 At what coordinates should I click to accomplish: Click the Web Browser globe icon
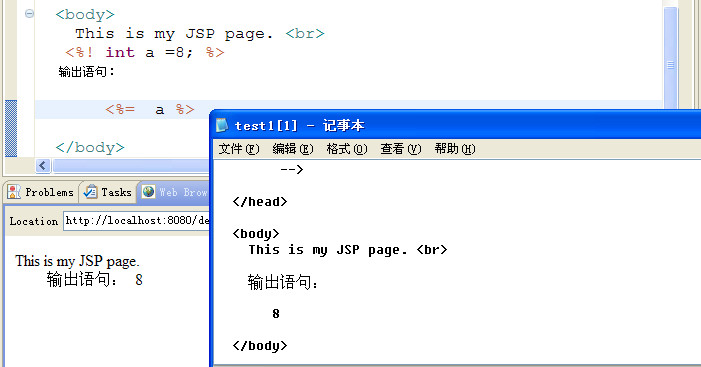point(148,192)
